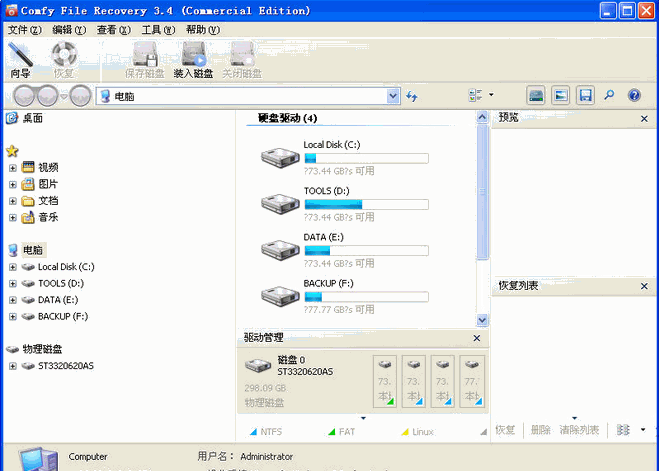Click Close Disk (关闭磁盘) icon
The width and height of the screenshot is (659, 471).
[242, 61]
